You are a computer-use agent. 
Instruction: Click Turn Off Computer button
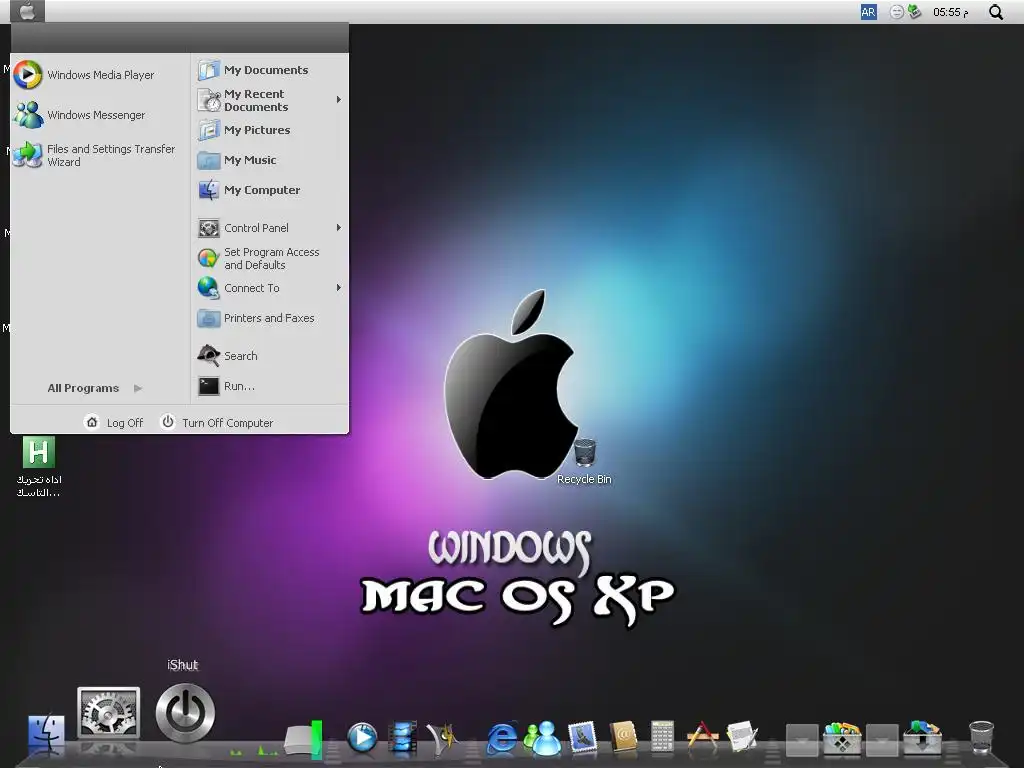pos(217,423)
